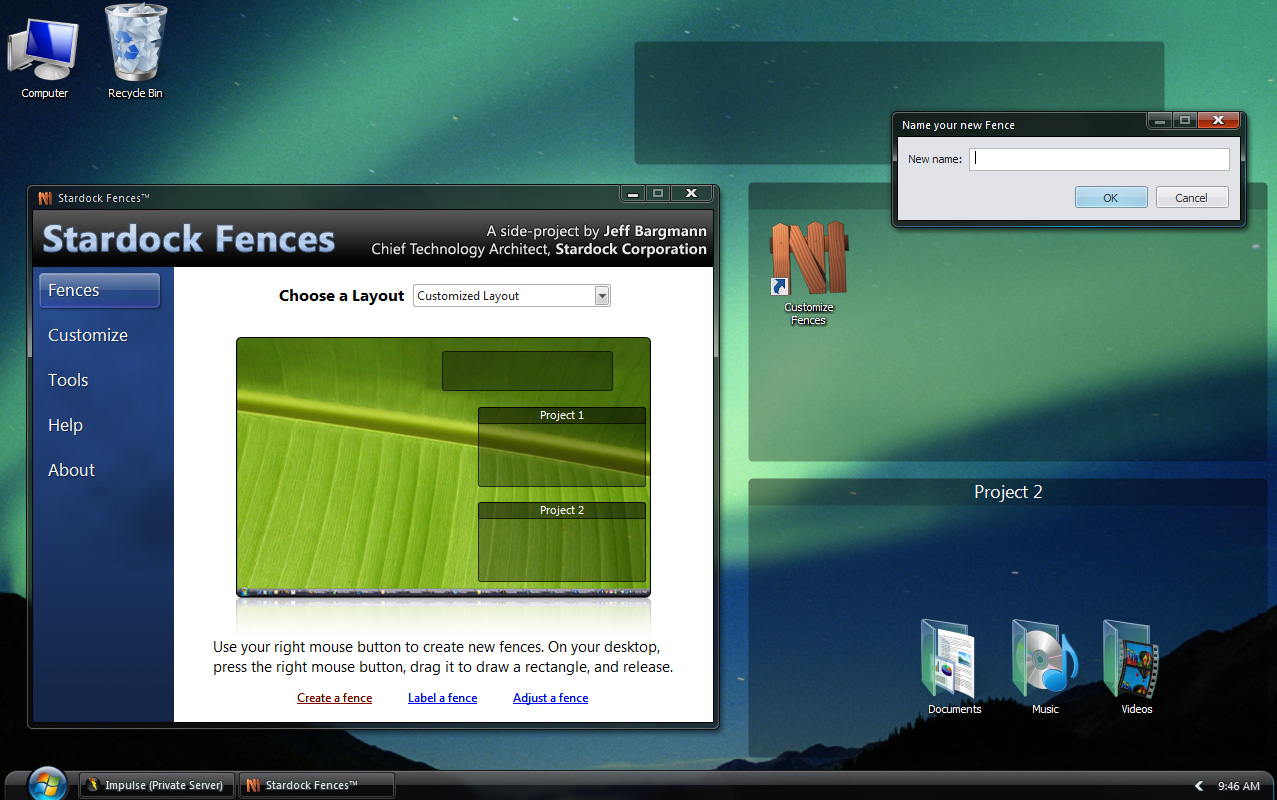Switch to Stardock Fences taskbar button
Viewport: 1277px width, 800px height.
point(316,785)
